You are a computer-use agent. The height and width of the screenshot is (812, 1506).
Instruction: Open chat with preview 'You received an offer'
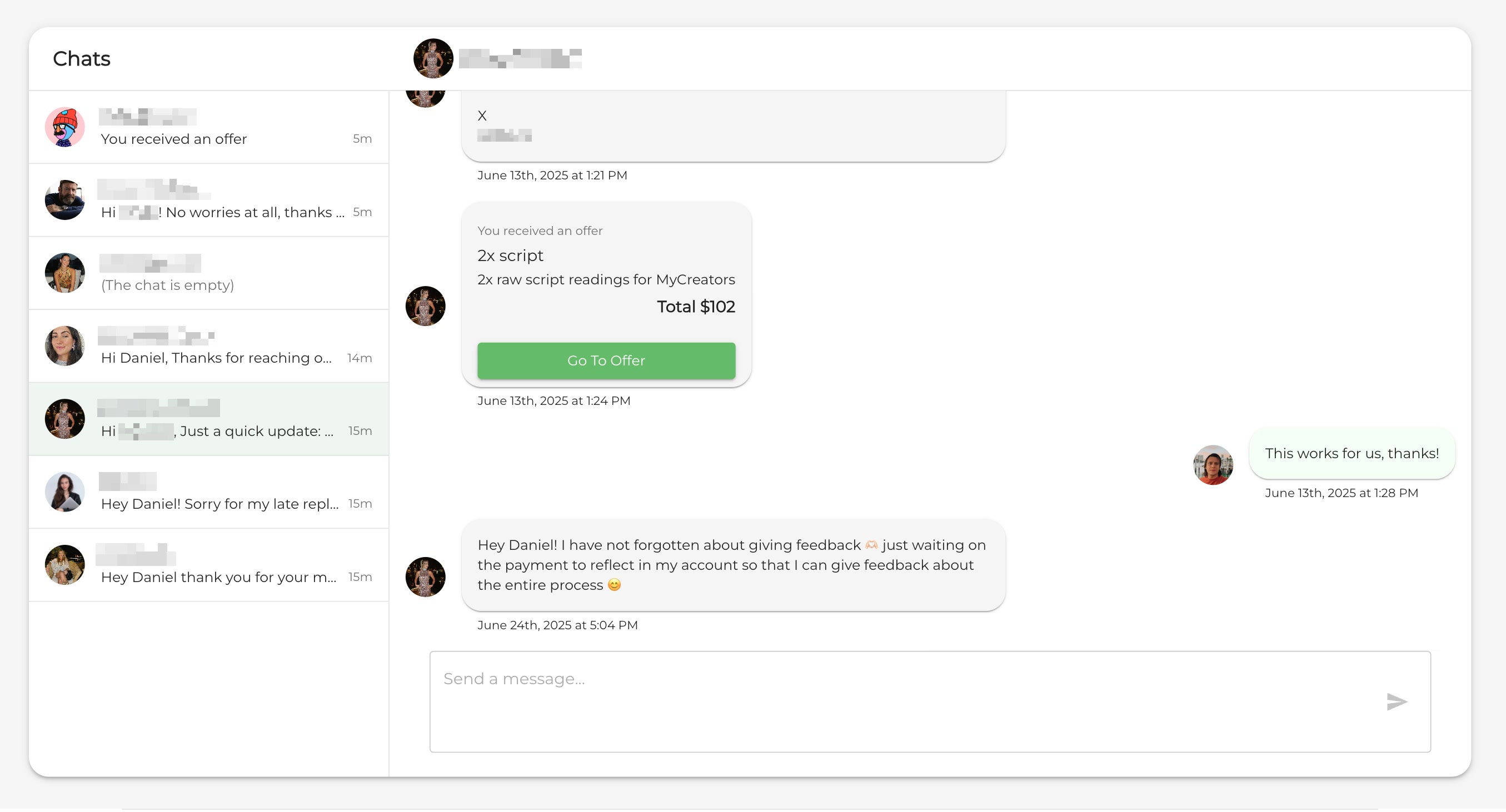(209, 127)
